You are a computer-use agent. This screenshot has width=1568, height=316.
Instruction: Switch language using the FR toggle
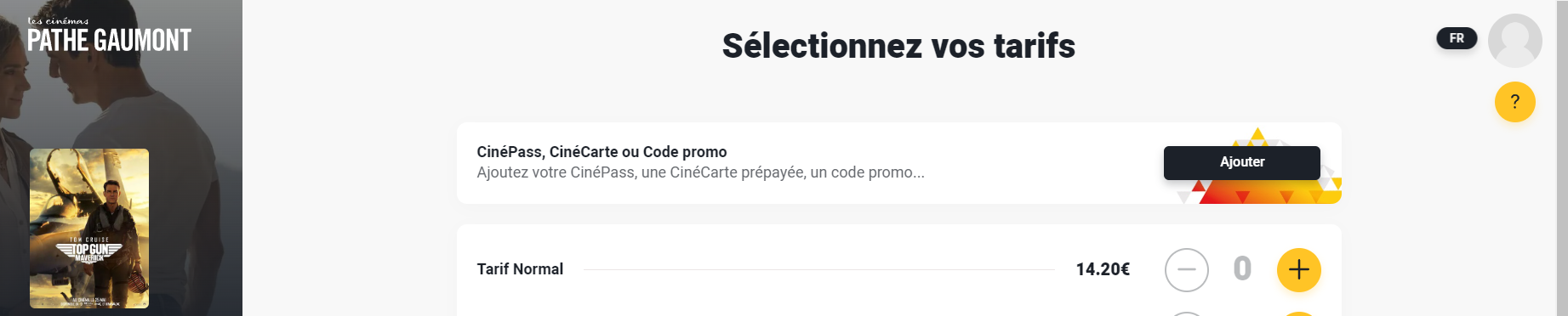[x=1457, y=38]
